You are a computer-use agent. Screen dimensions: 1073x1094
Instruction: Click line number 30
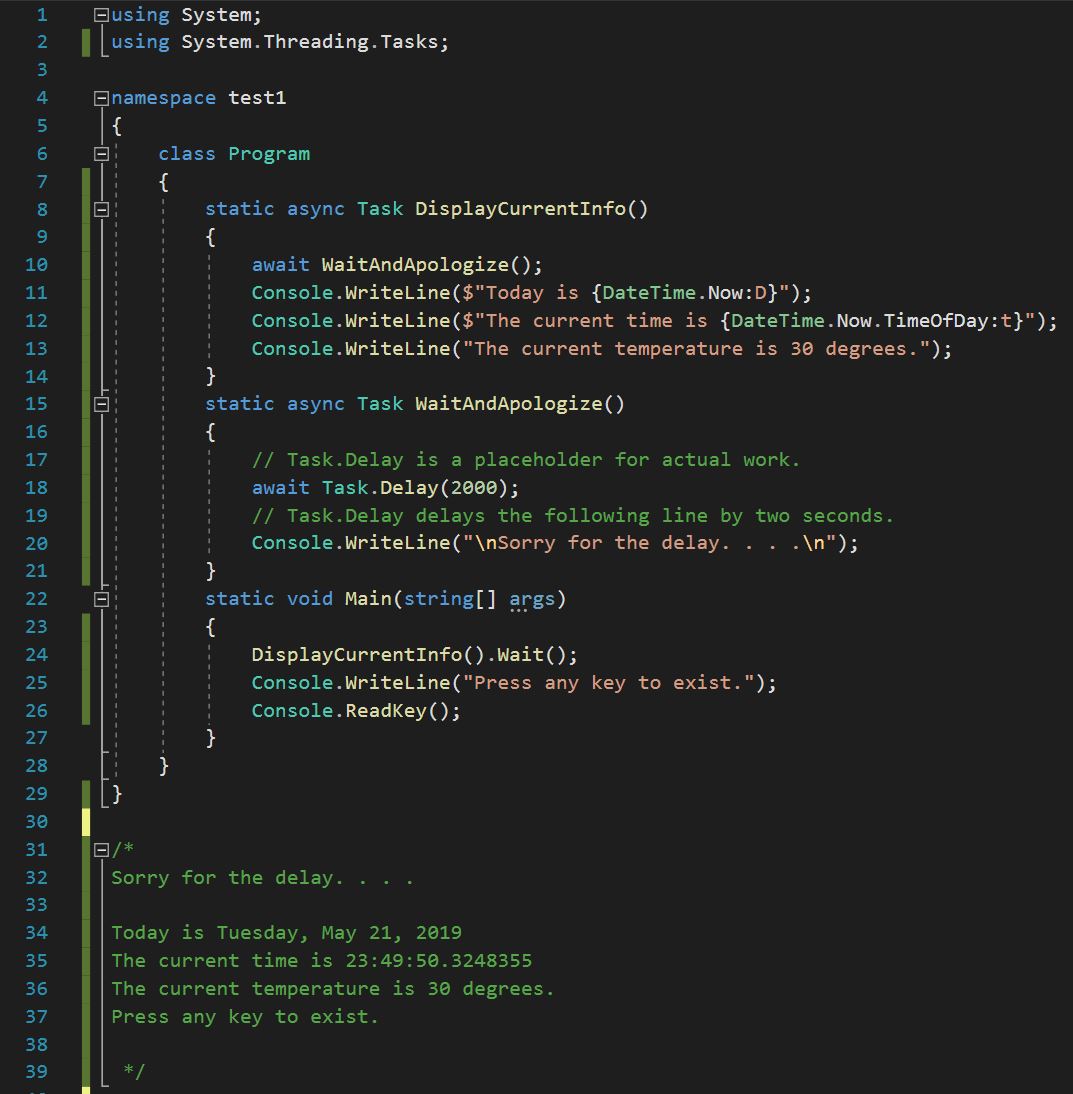point(36,821)
